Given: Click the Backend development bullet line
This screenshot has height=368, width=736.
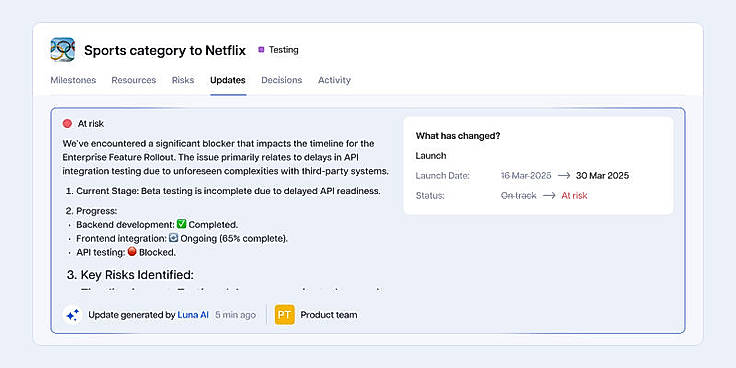Looking at the screenshot, I should tap(153, 224).
